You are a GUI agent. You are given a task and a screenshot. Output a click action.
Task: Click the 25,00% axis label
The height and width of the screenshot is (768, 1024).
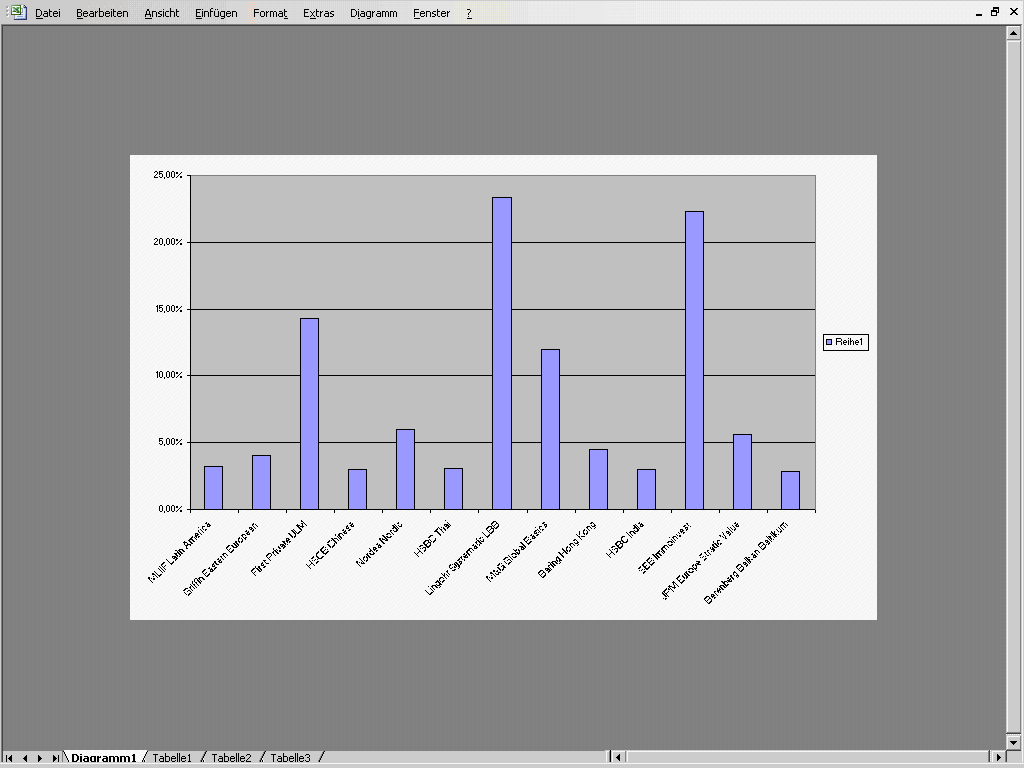coord(168,175)
